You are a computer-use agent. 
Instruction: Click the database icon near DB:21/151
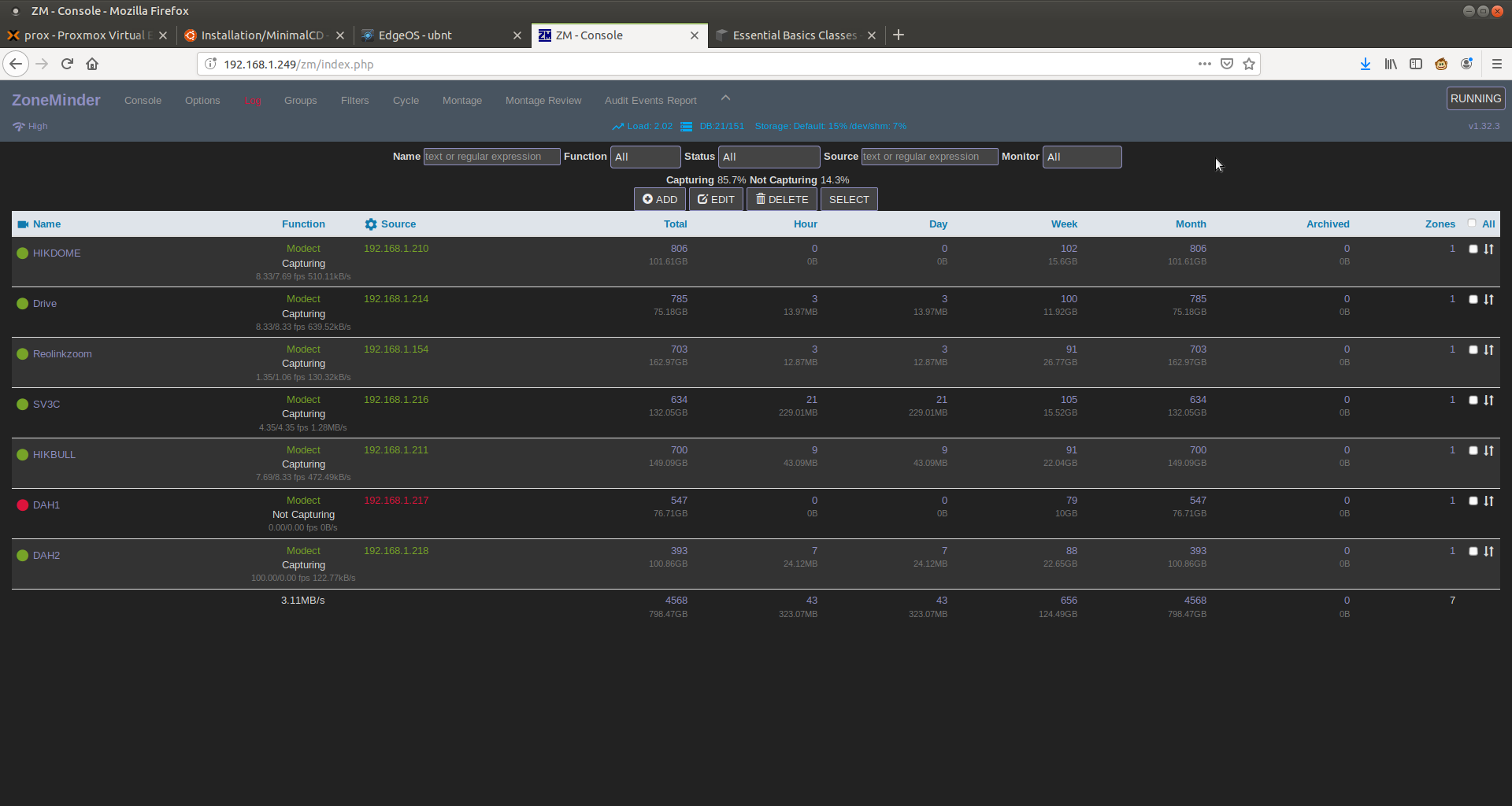pos(686,126)
